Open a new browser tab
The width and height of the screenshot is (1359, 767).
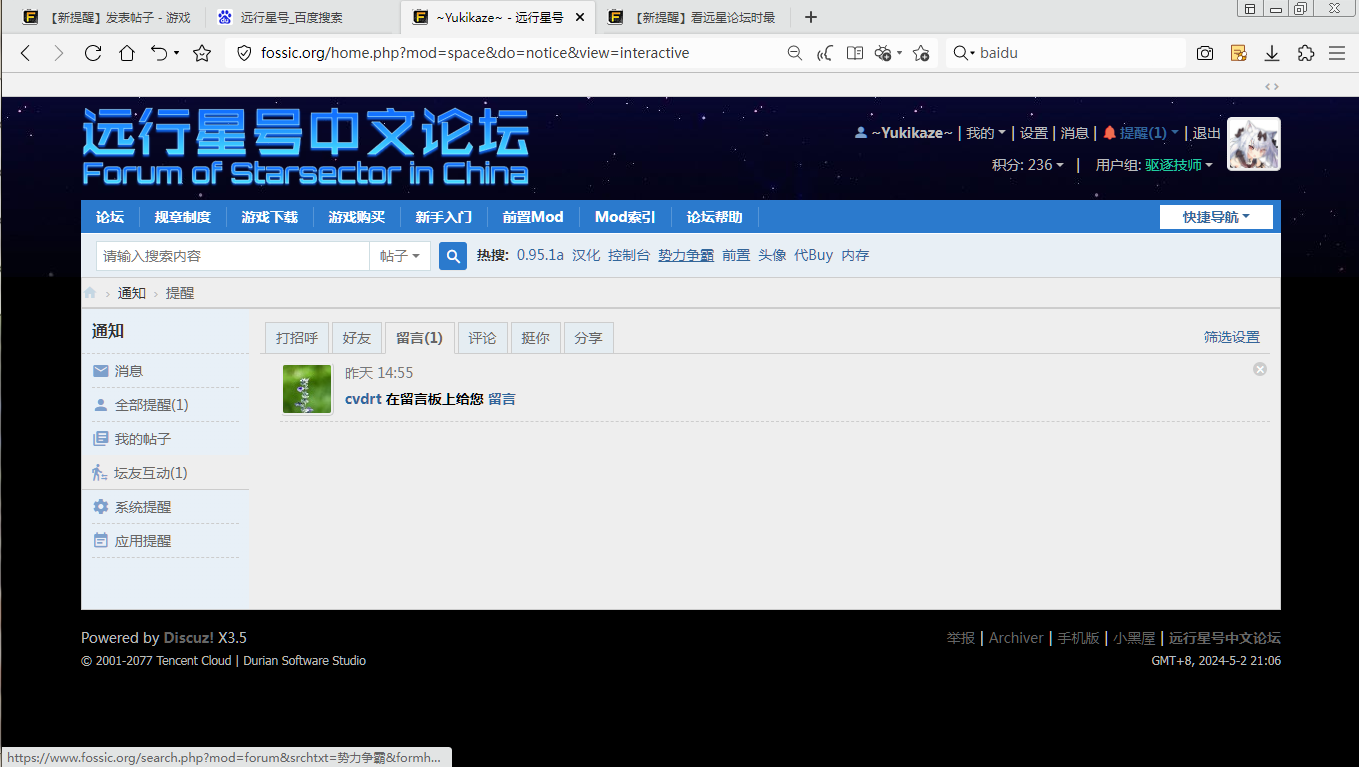coord(811,17)
